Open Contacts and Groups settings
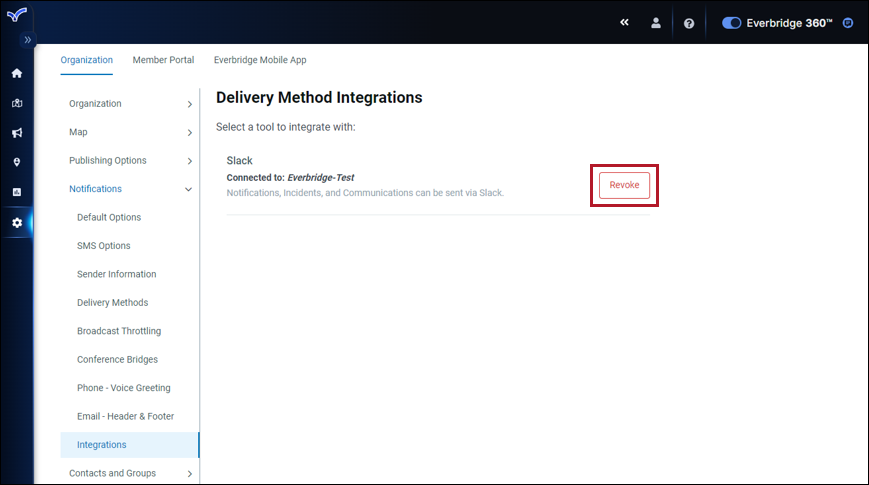 pos(113,473)
